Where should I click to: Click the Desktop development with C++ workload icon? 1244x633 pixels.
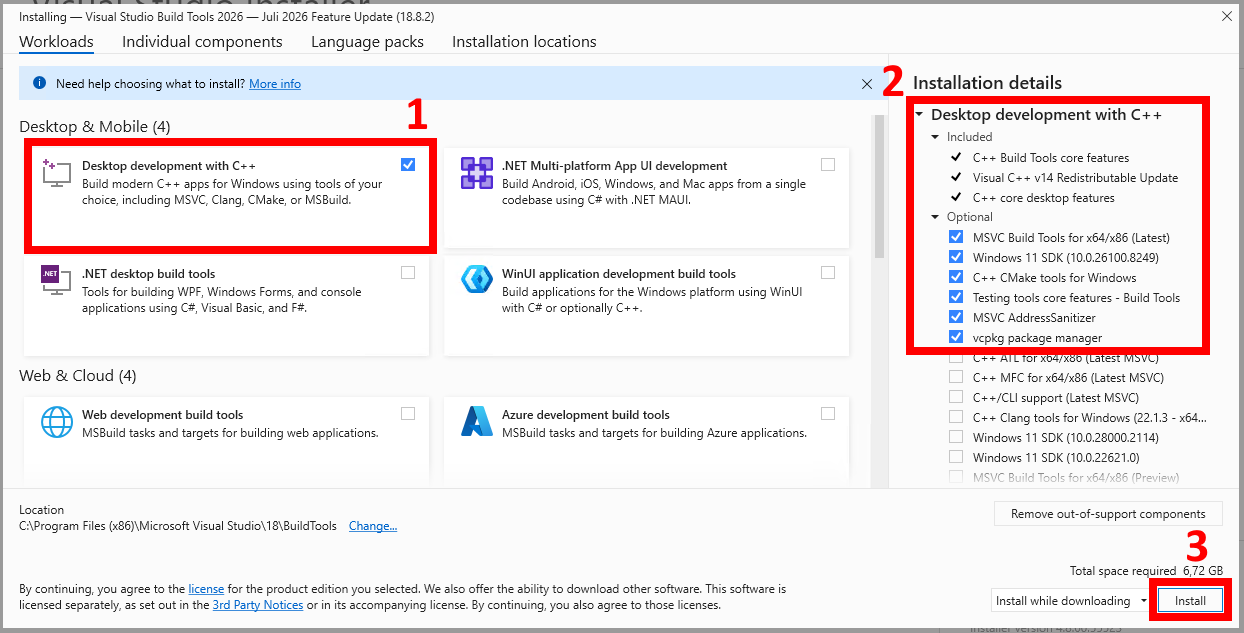(56, 172)
